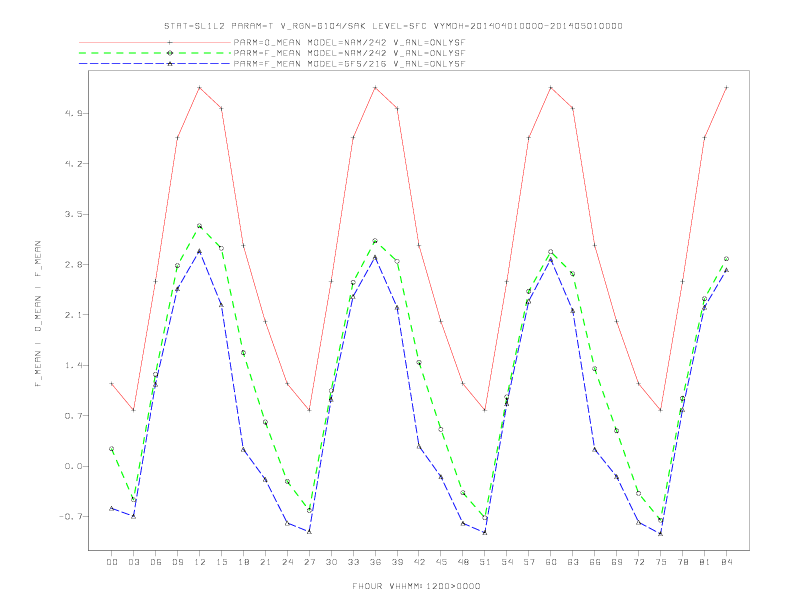The image size is (792, 612).
Task: Click the 69 forecast hour tick label
Action: click(x=617, y=562)
